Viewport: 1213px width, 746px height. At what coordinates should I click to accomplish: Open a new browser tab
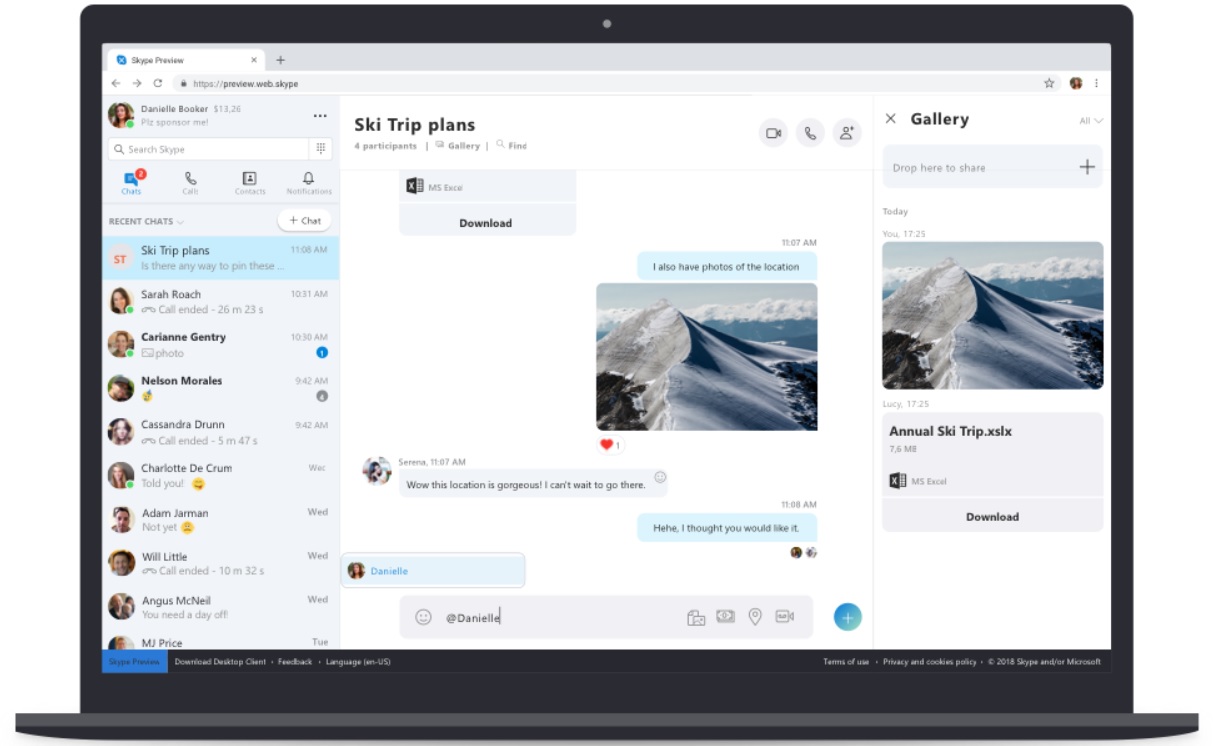280,60
